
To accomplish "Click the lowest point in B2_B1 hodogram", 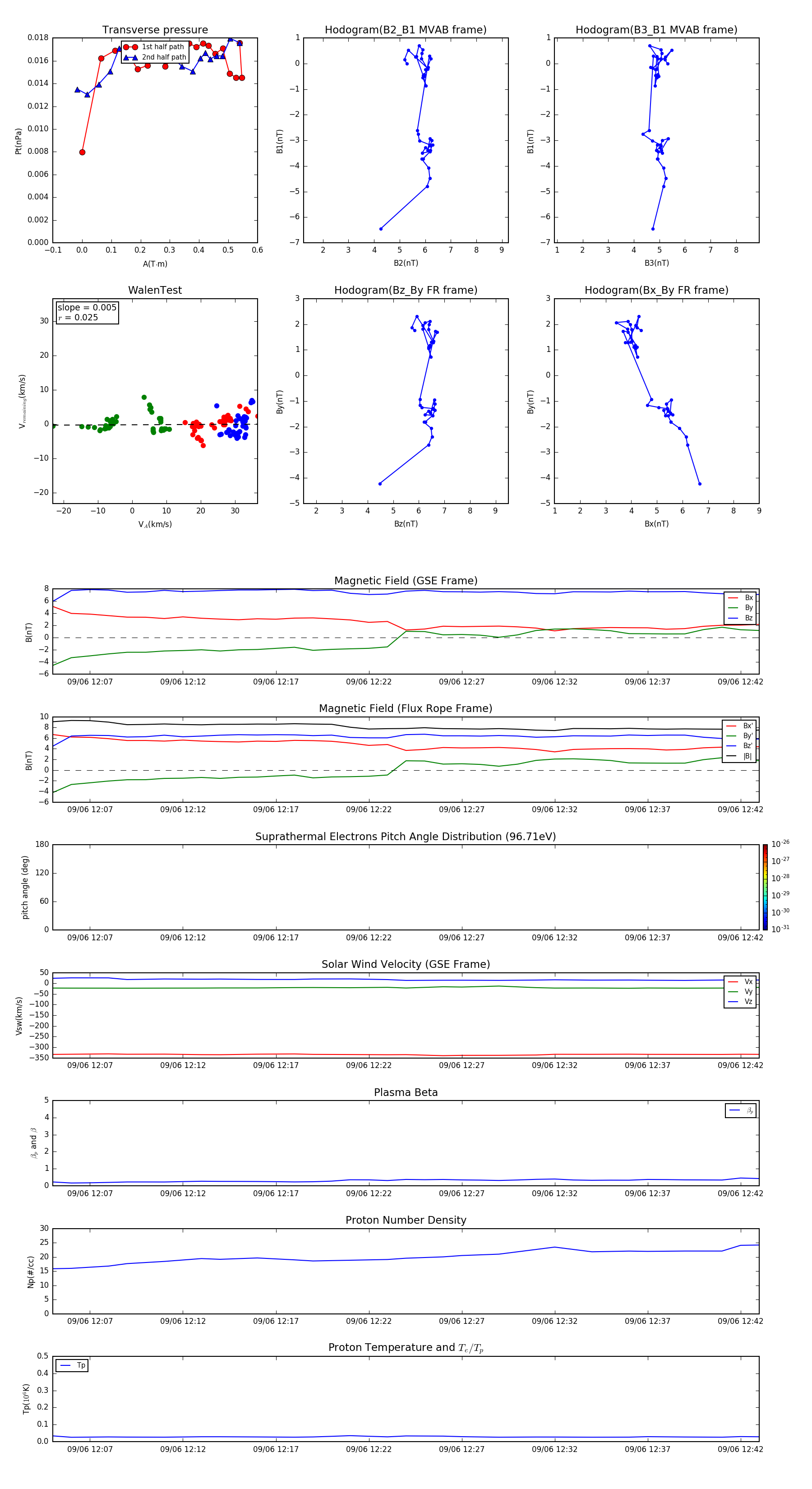I will click(380, 229).
